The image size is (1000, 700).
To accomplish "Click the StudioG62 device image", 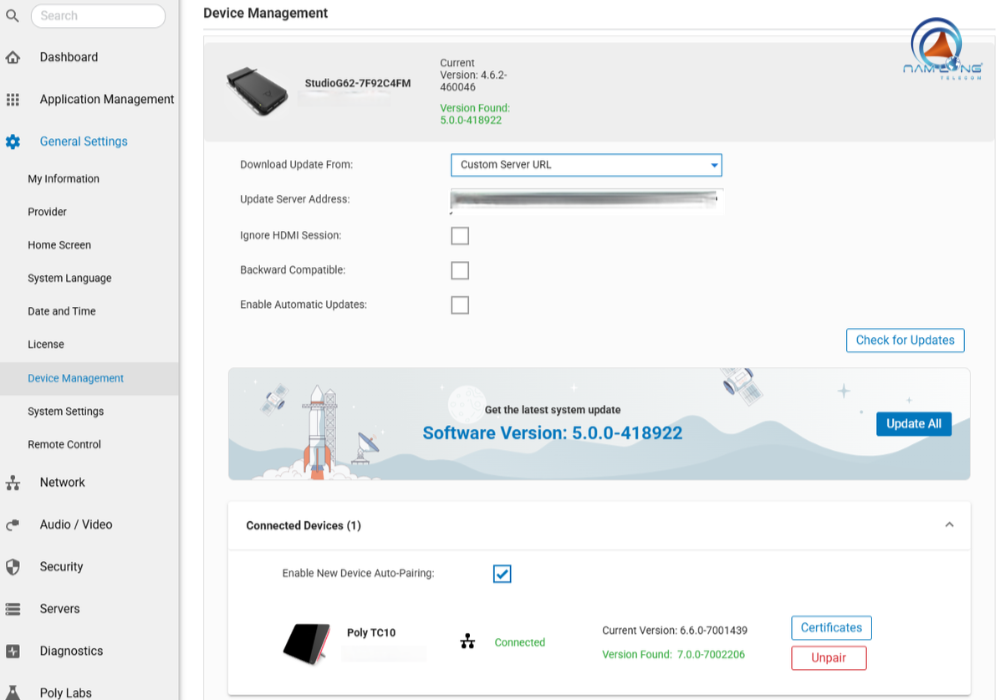I will (257, 92).
